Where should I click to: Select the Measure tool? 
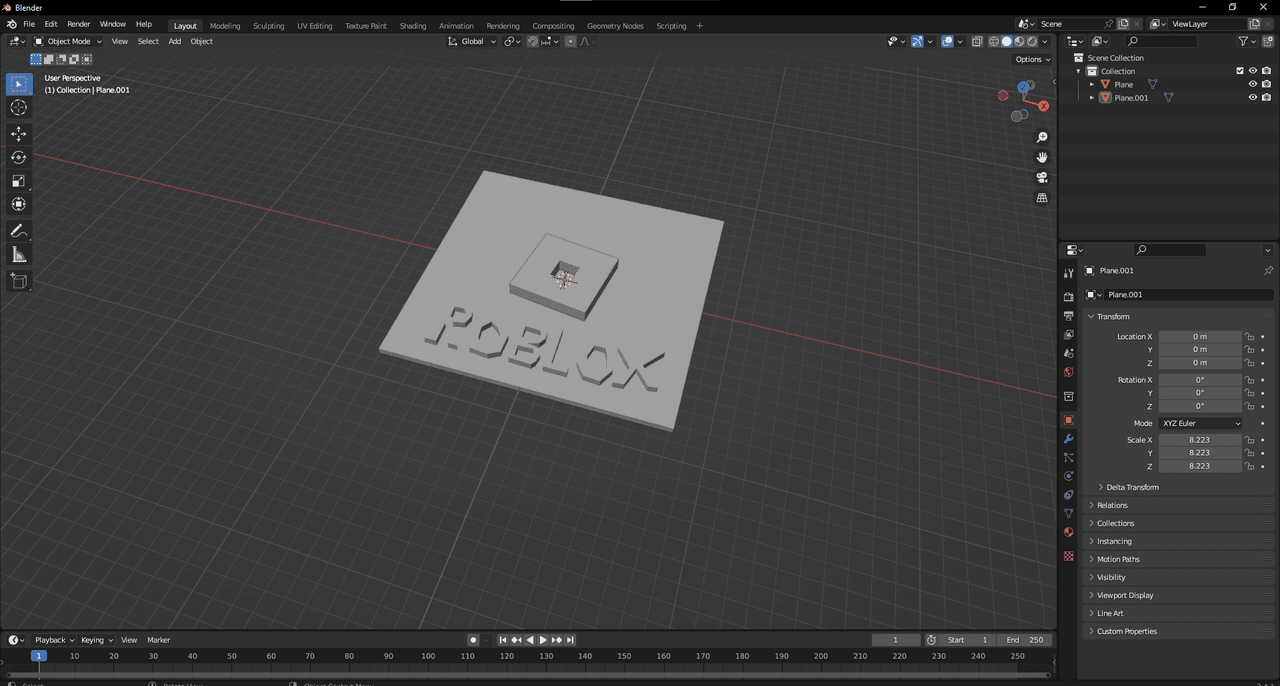click(19, 255)
